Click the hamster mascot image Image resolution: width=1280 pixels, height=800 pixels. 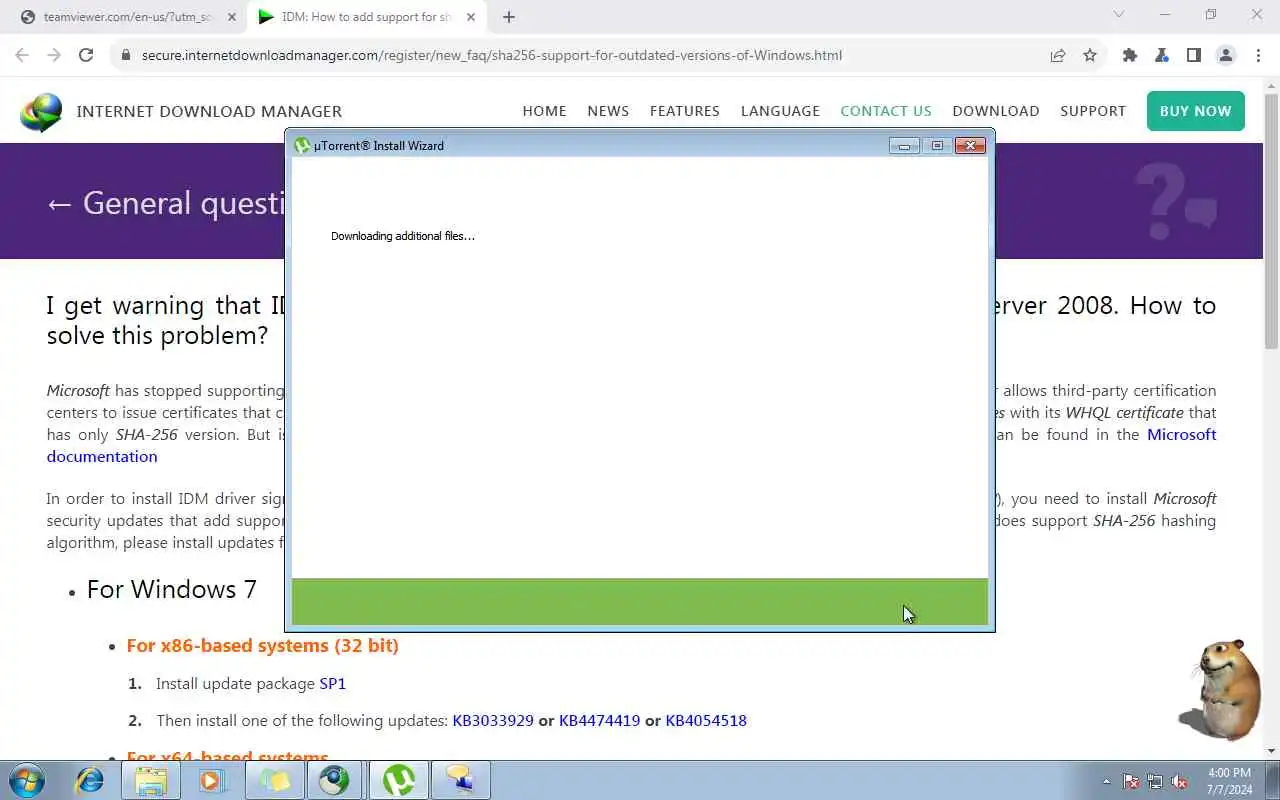1219,689
